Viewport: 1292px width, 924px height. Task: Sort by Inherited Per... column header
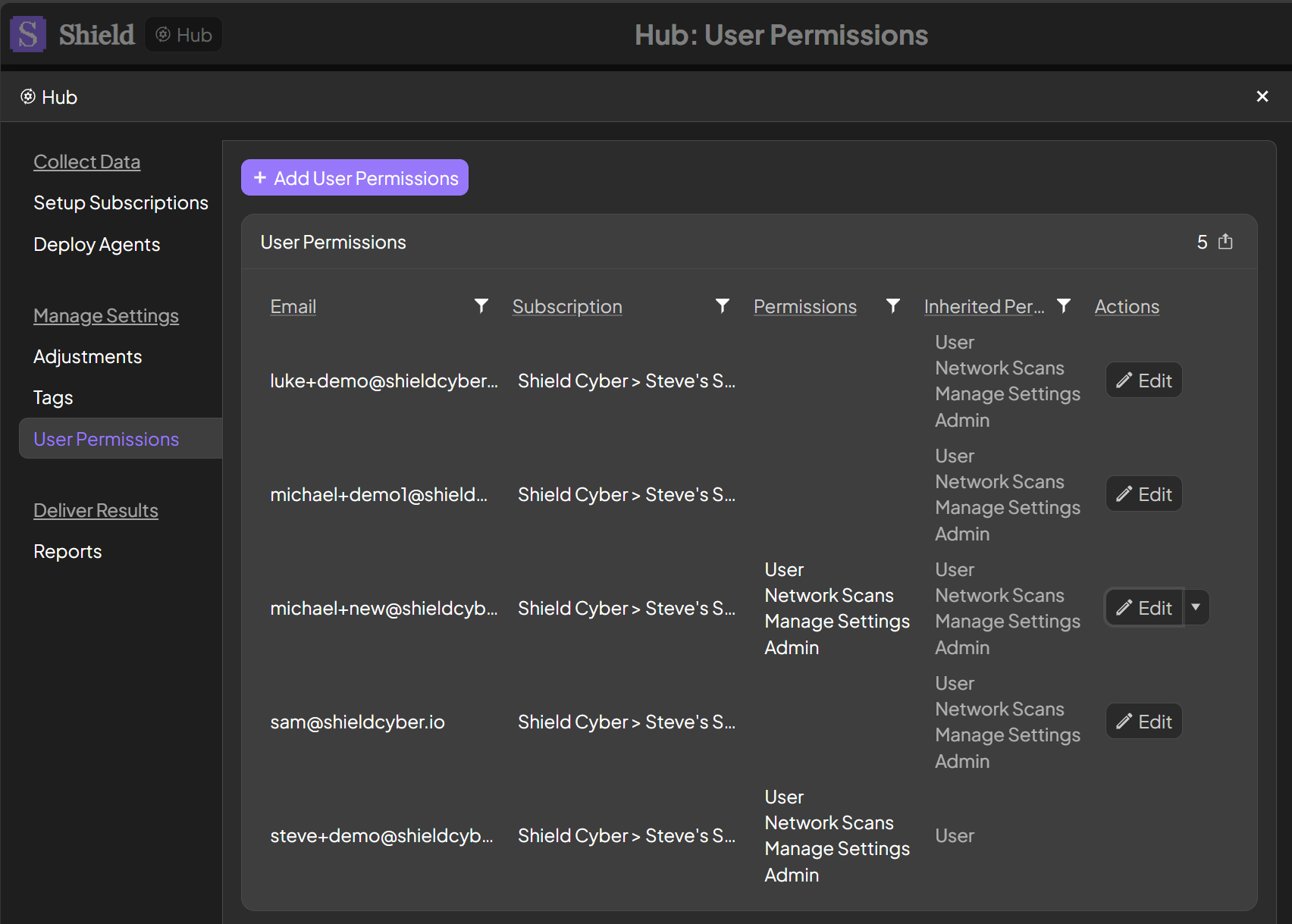tap(984, 306)
